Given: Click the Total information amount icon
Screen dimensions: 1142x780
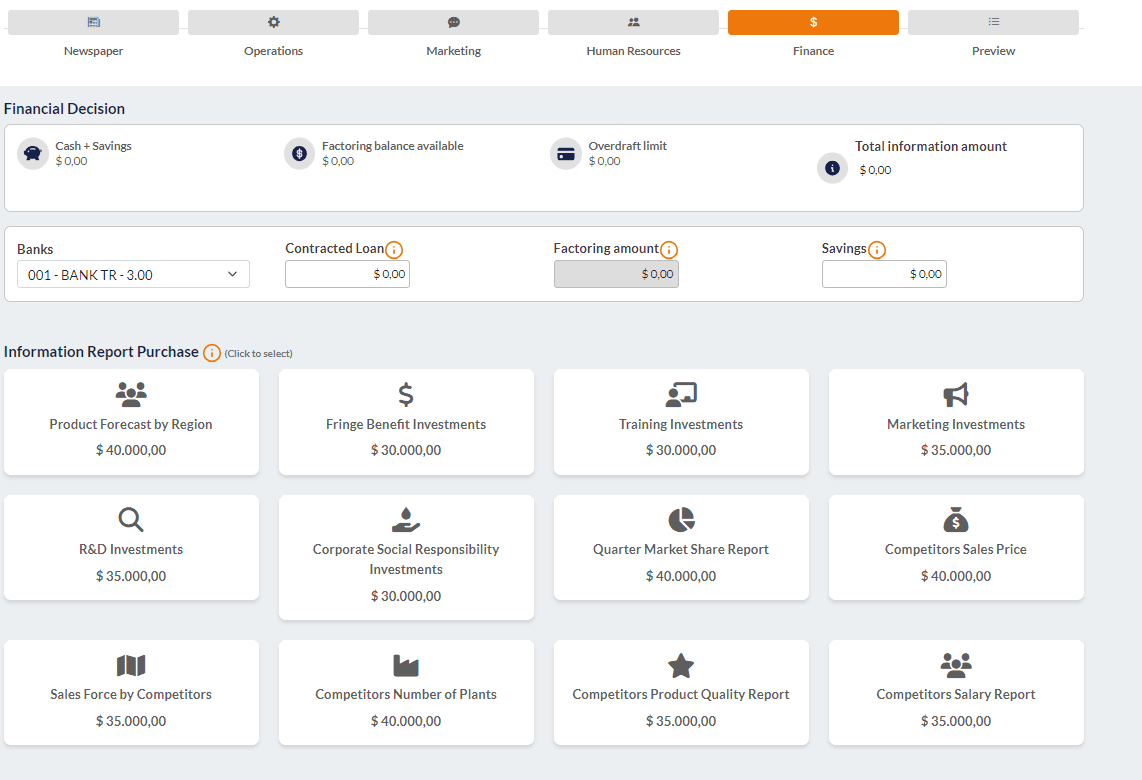Looking at the screenshot, I should click(832, 168).
